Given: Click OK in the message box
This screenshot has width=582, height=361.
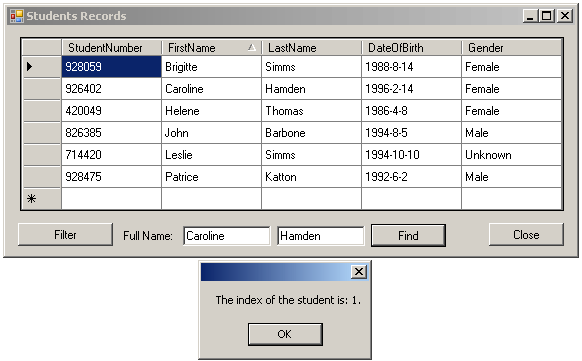Looking at the screenshot, I should [x=285, y=334].
